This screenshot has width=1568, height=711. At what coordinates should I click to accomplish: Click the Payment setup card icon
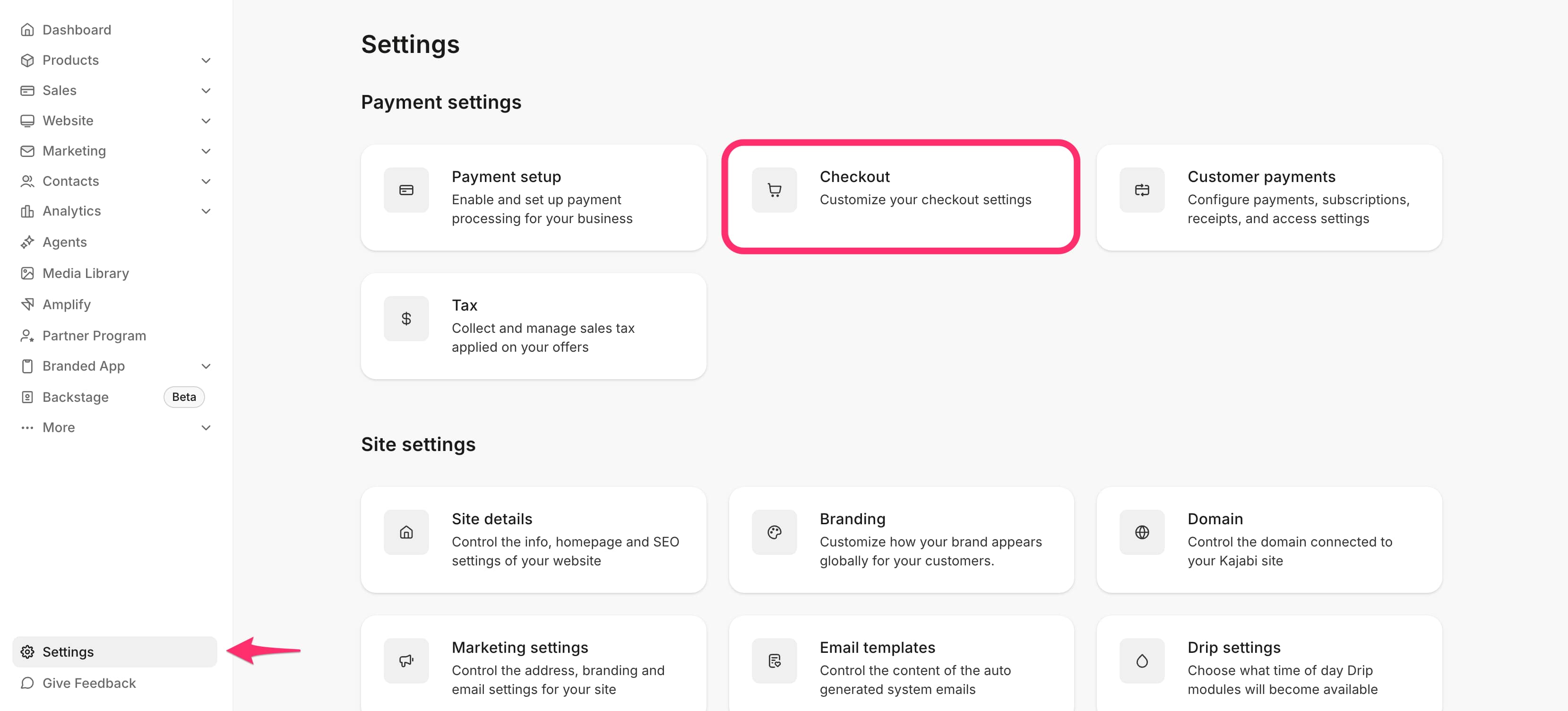pyautogui.click(x=406, y=190)
